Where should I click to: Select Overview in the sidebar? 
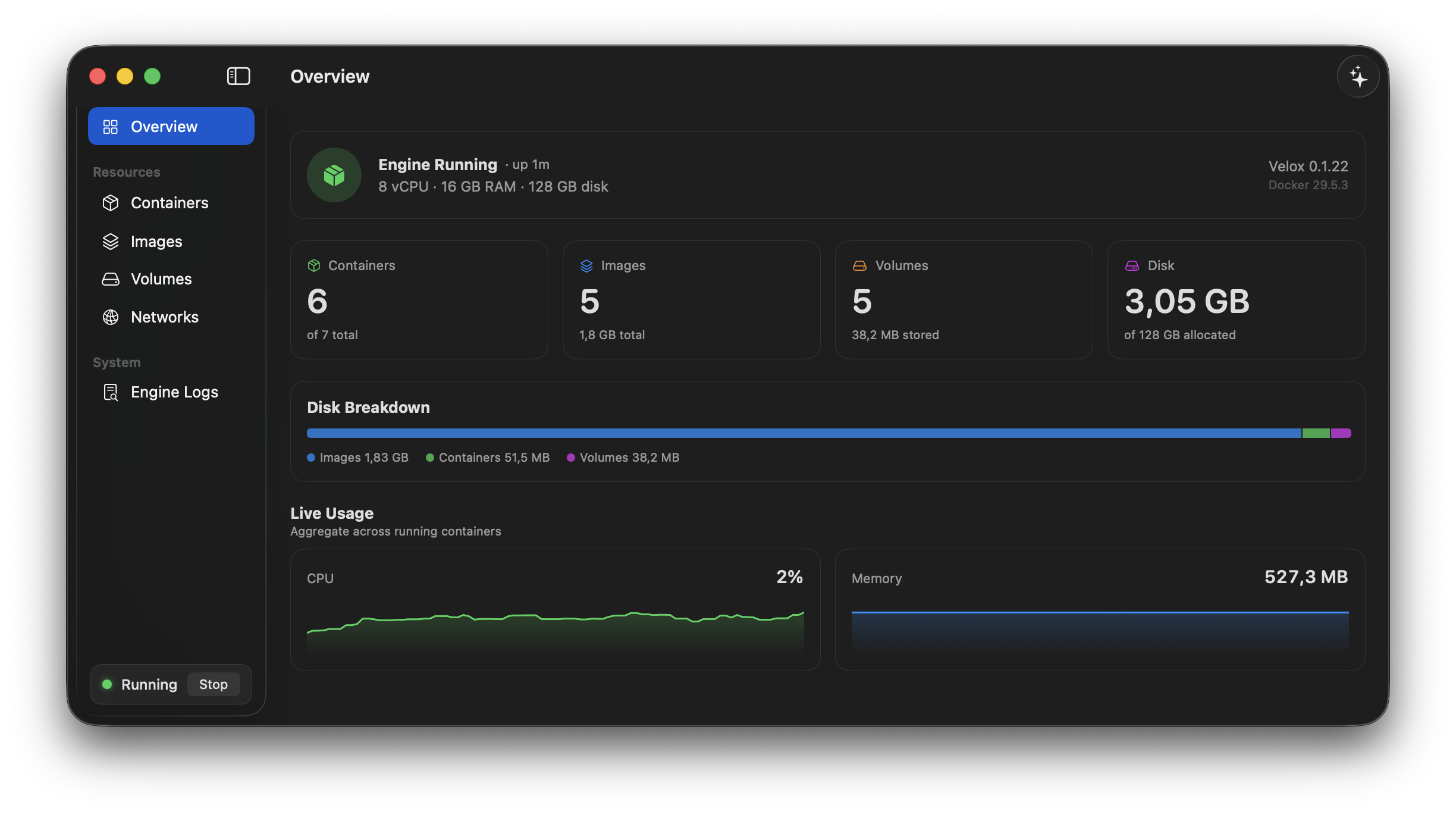[171, 126]
